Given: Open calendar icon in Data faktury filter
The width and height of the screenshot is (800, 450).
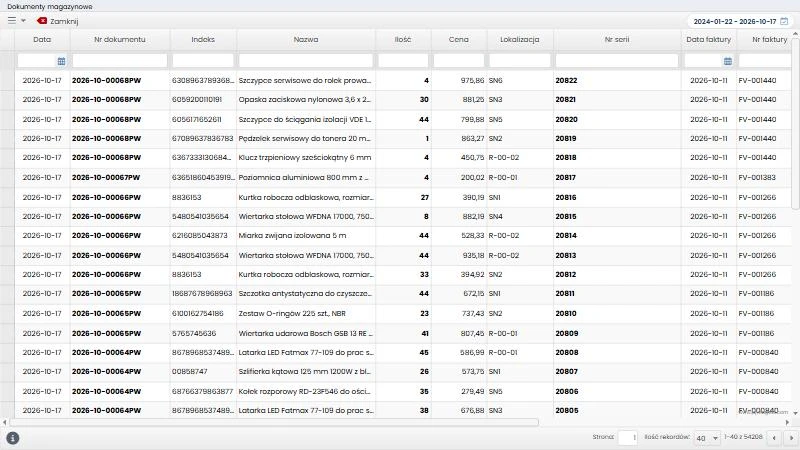Looking at the screenshot, I should tap(728, 61).
